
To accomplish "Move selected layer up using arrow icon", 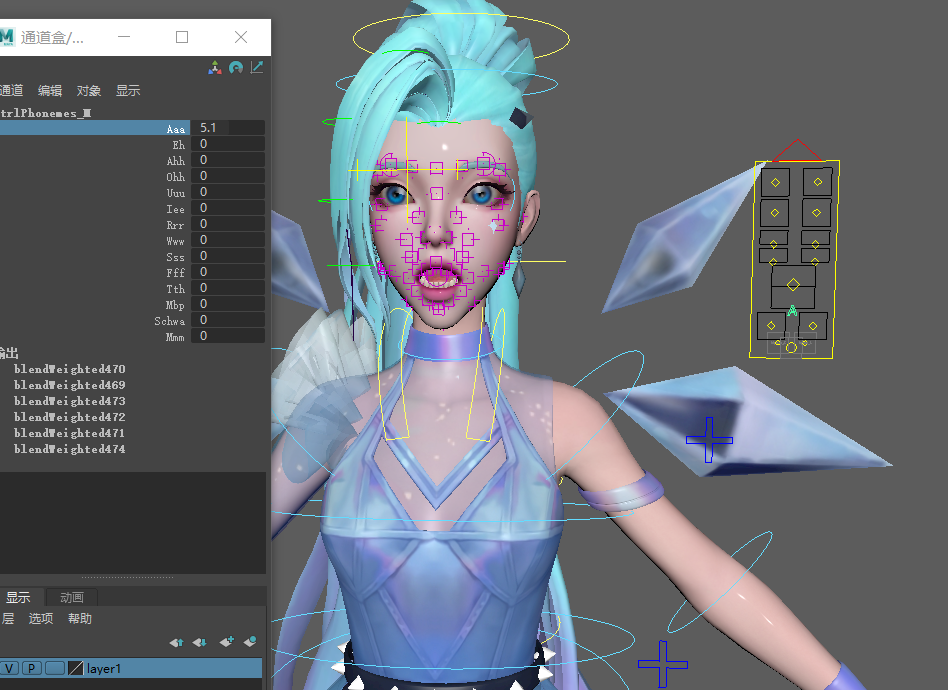I will pyautogui.click(x=176, y=642).
